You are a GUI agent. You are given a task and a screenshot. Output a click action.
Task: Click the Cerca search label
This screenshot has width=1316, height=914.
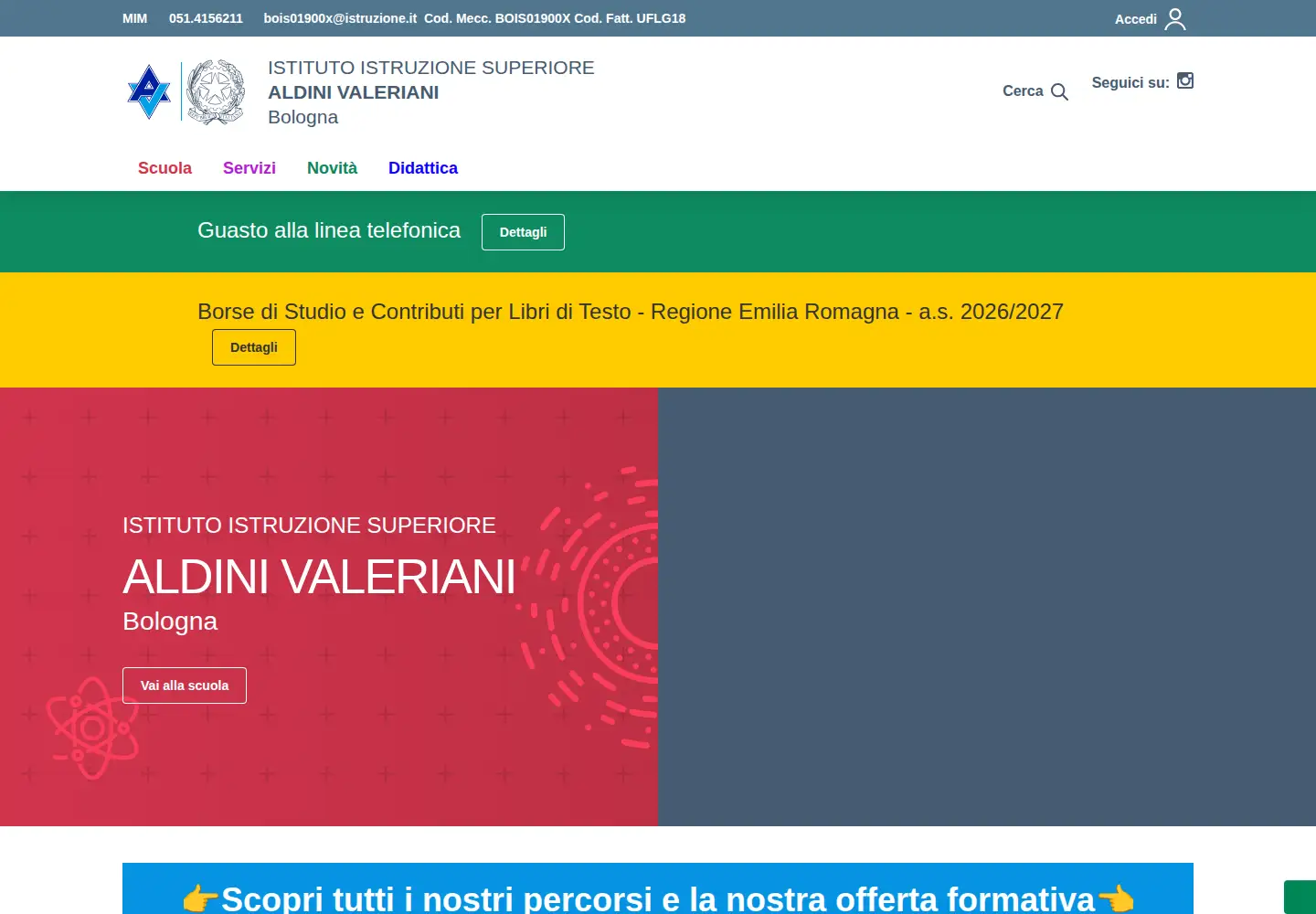(x=1023, y=91)
